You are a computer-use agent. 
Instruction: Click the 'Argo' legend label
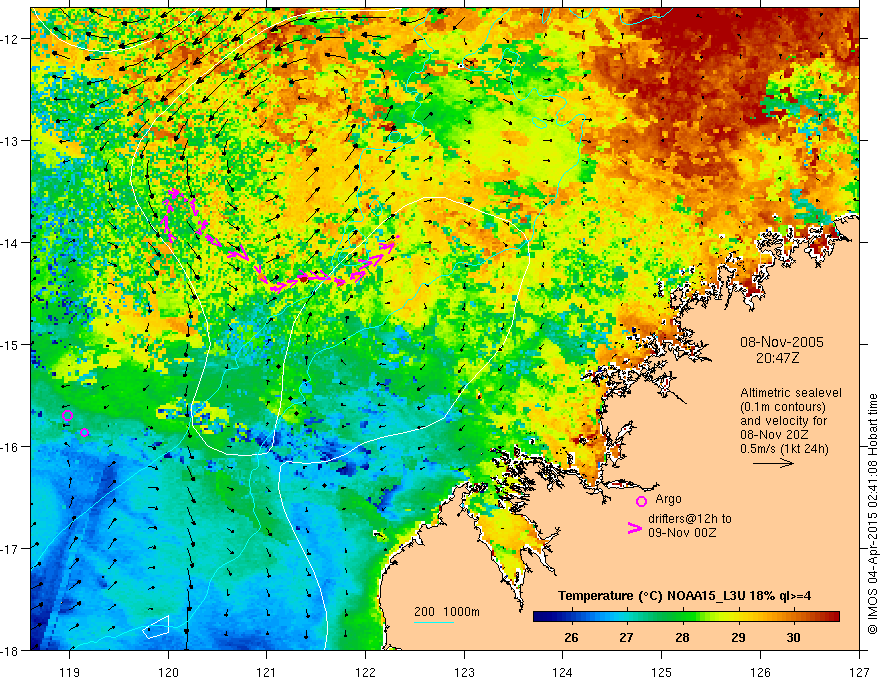[668, 499]
